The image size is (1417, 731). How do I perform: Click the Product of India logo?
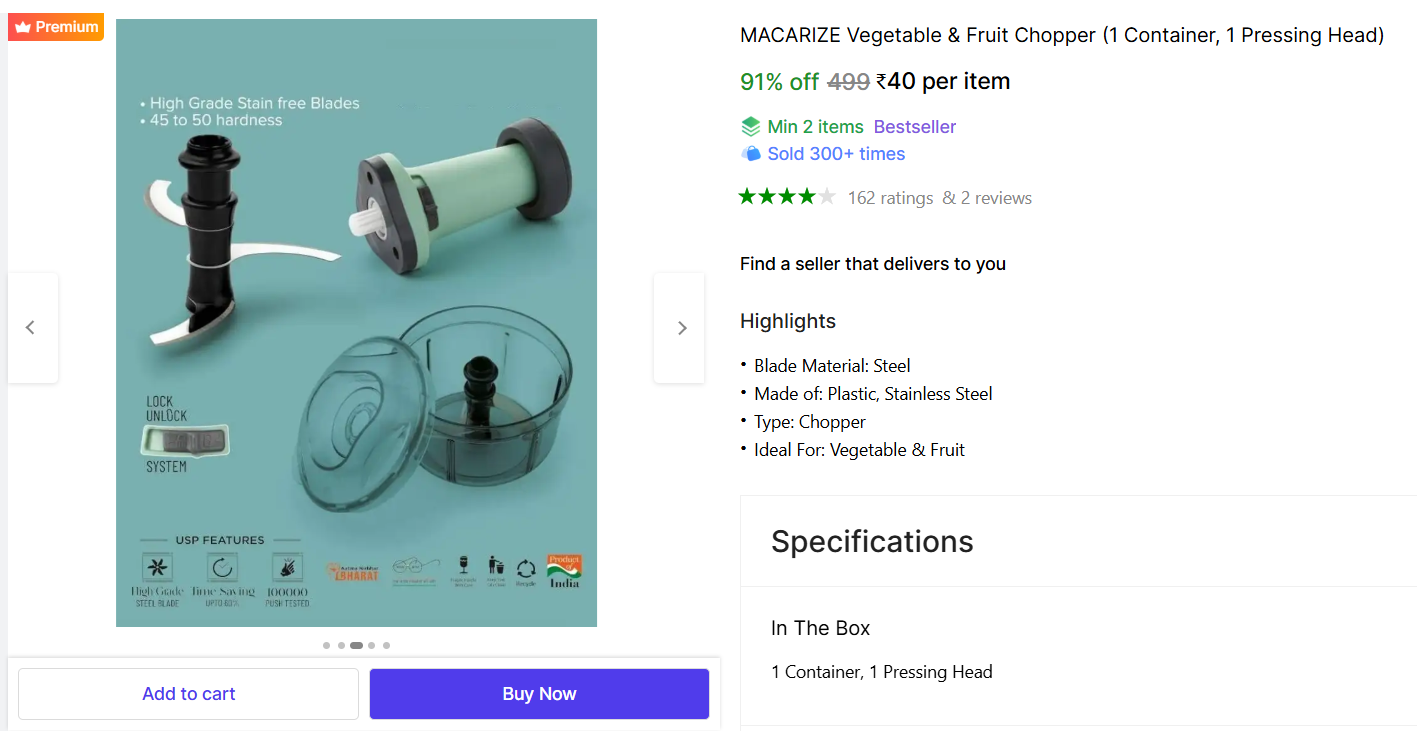point(564,570)
